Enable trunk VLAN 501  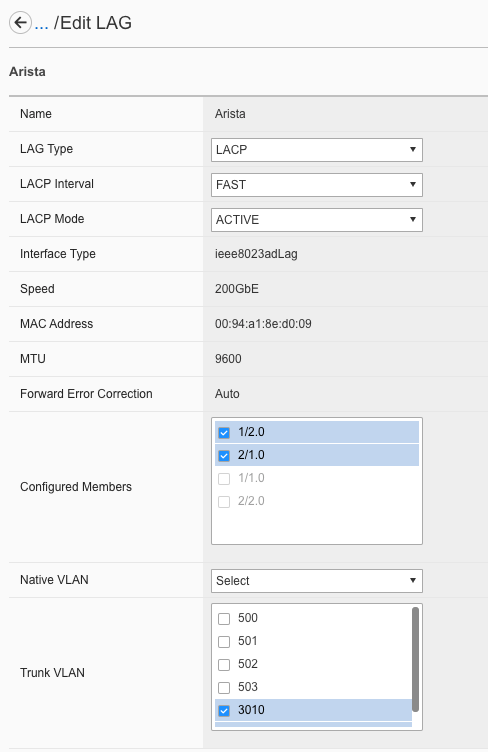(224, 642)
